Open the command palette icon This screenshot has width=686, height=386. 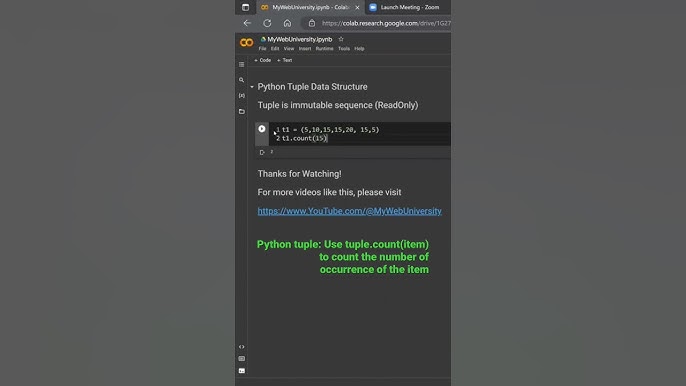coord(242,358)
